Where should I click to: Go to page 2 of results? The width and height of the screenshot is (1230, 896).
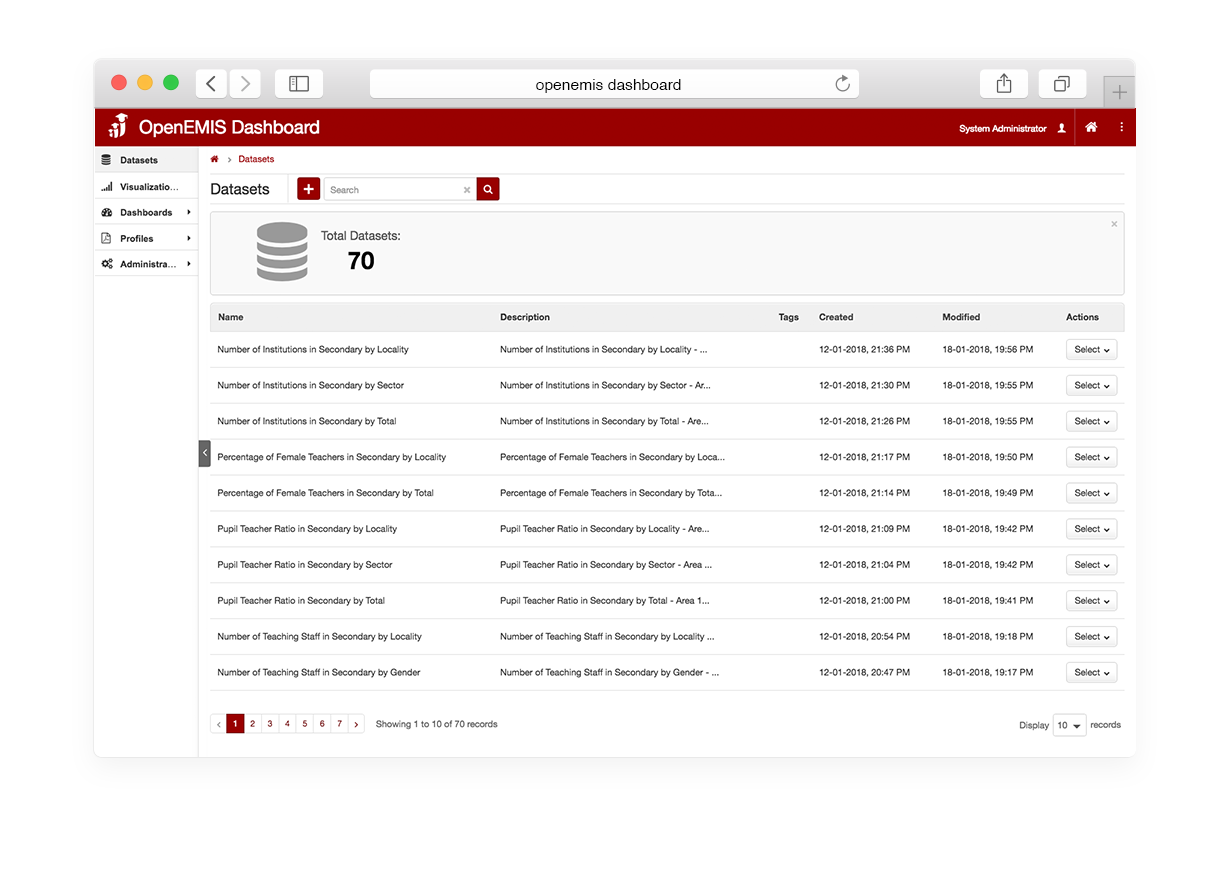253,724
